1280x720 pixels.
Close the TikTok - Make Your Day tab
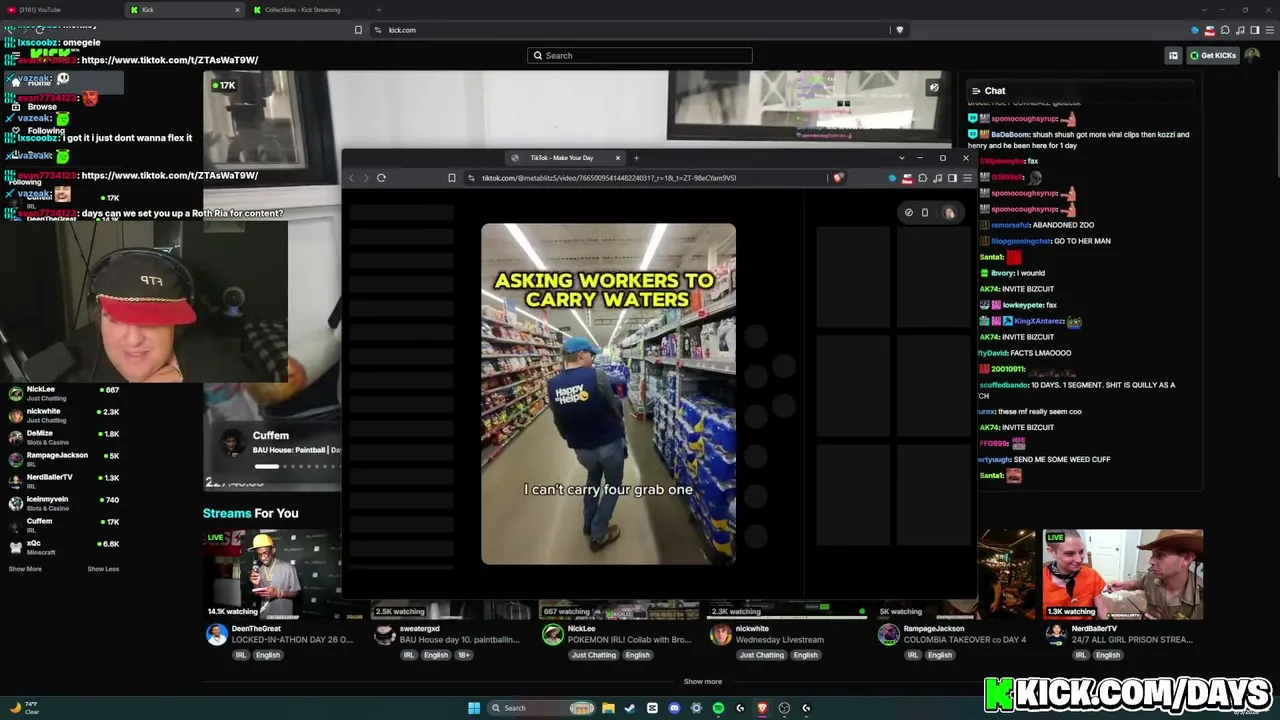pos(618,157)
